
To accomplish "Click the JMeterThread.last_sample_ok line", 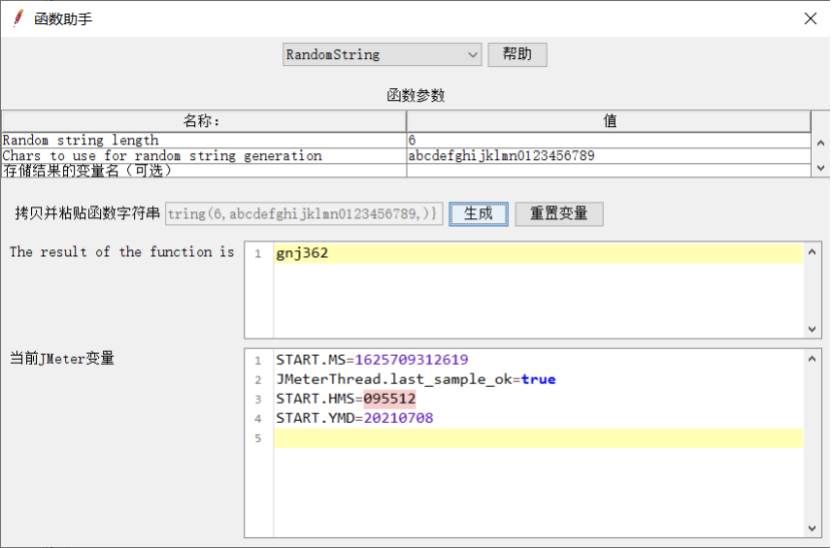I will [x=415, y=379].
